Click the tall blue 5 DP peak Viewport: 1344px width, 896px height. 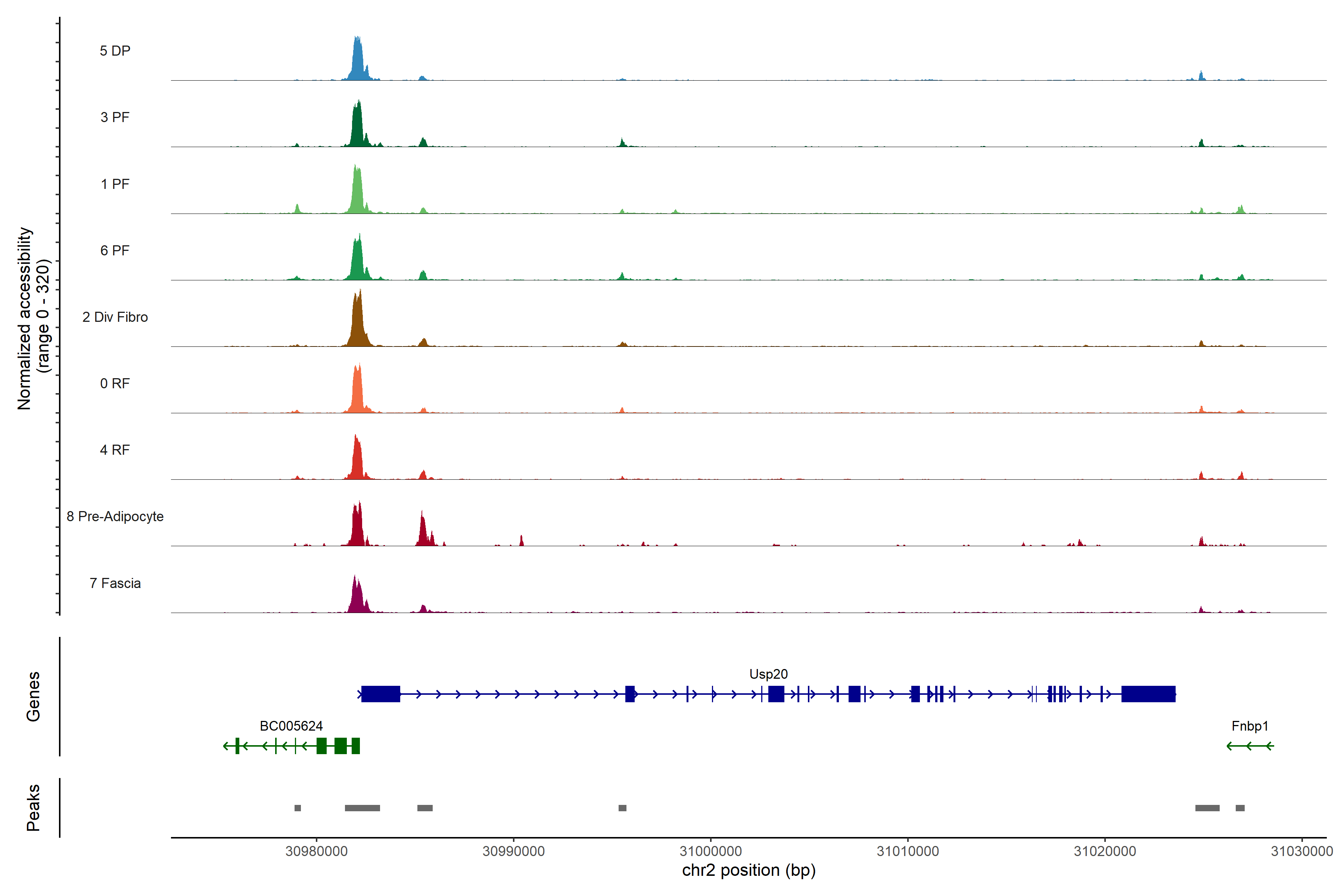(x=358, y=63)
